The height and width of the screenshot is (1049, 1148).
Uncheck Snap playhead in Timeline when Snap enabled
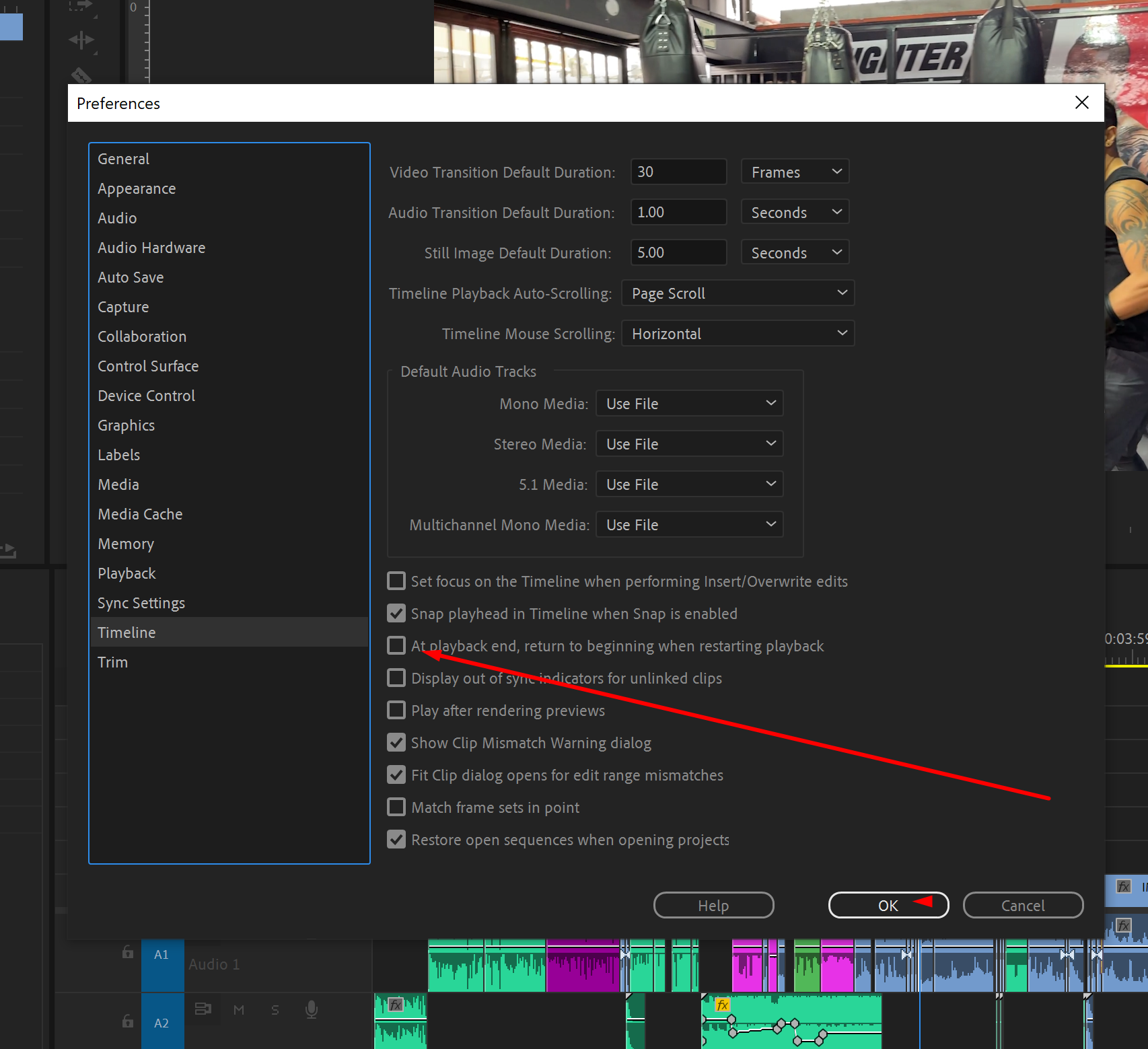point(396,613)
